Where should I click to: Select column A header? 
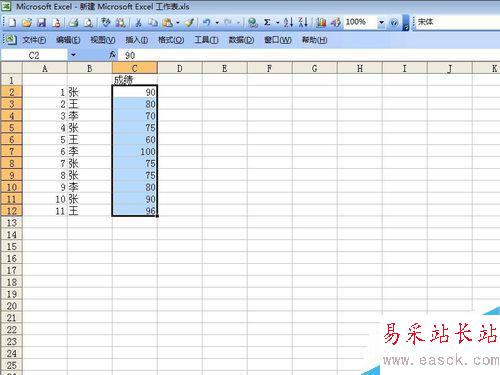click(45, 68)
